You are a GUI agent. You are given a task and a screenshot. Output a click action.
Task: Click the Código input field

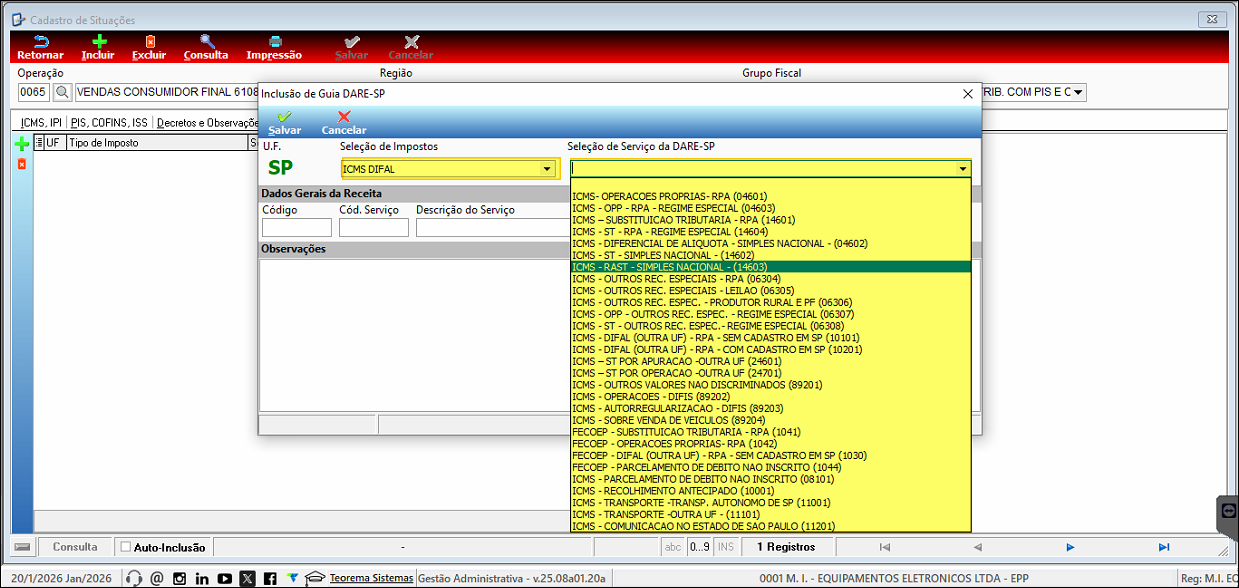pyautogui.click(x=296, y=228)
